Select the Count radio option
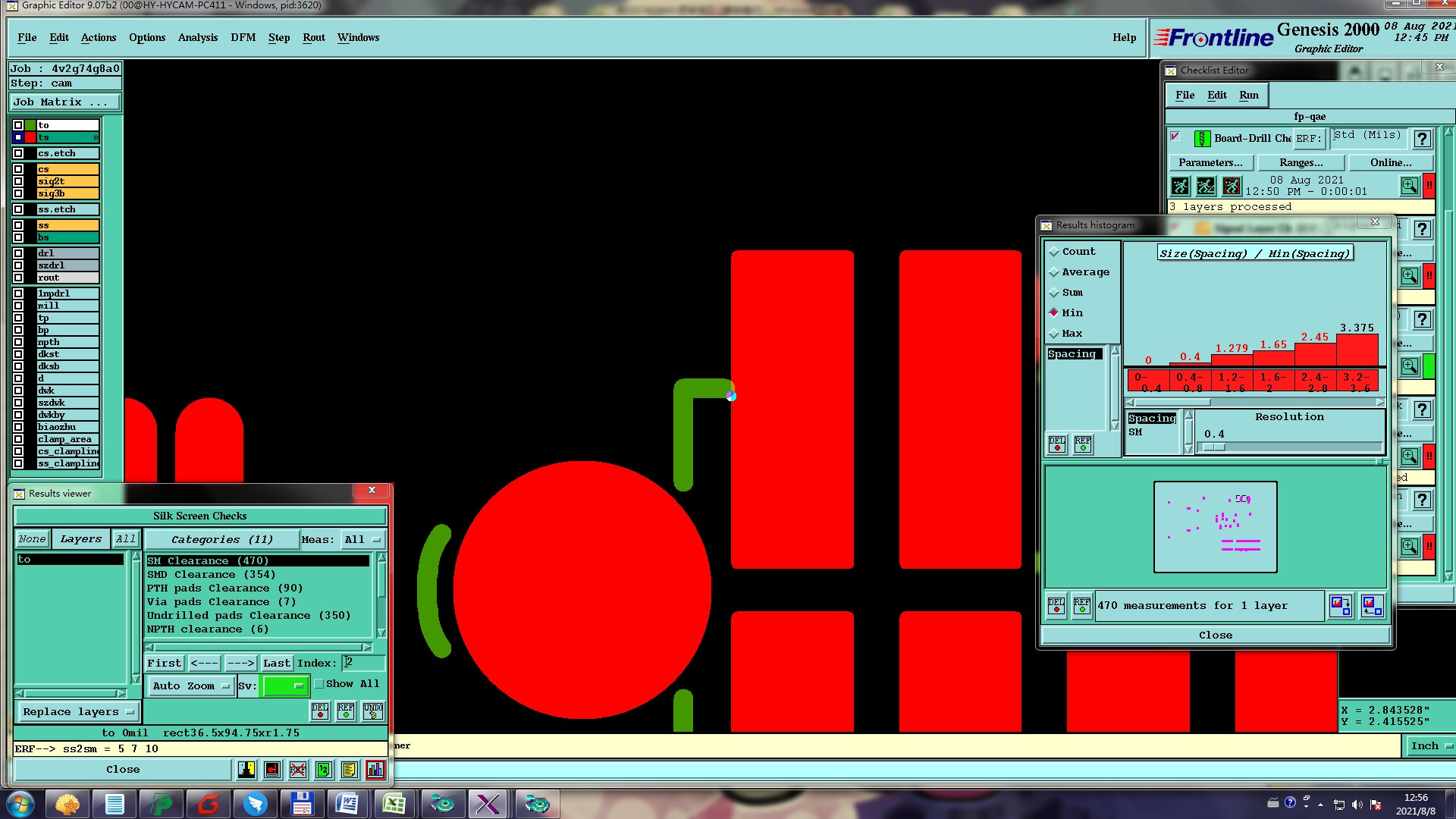The height and width of the screenshot is (819, 1456). tap(1054, 252)
